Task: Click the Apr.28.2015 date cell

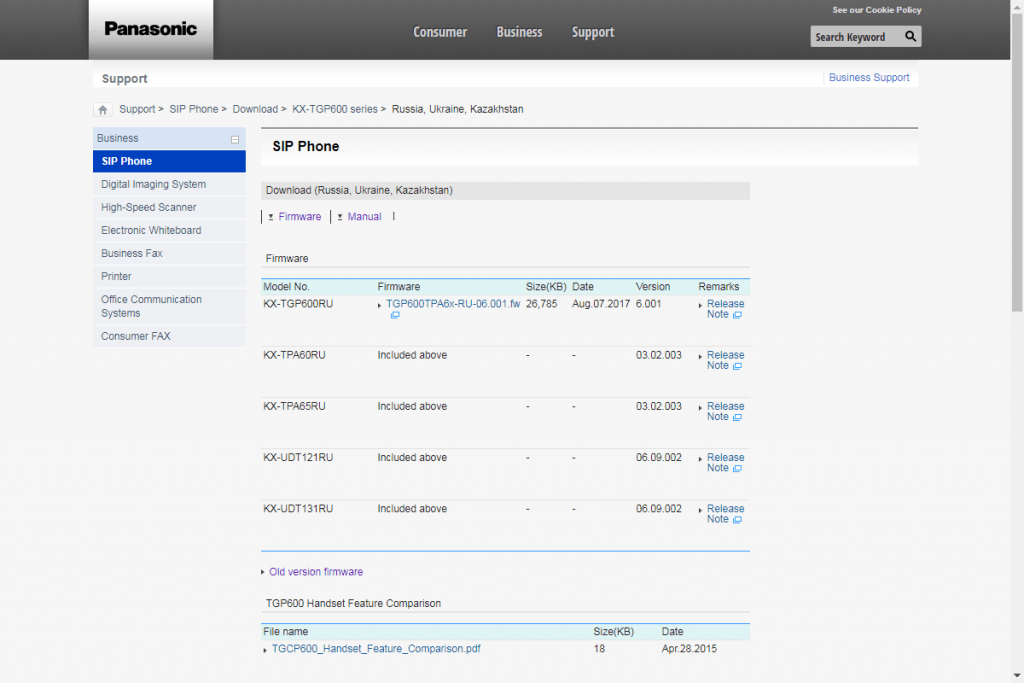Action: (x=689, y=648)
